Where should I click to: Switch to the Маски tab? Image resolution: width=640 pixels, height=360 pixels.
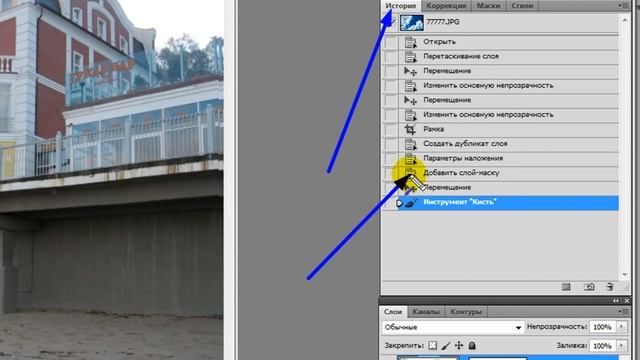click(x=488, y=6)
